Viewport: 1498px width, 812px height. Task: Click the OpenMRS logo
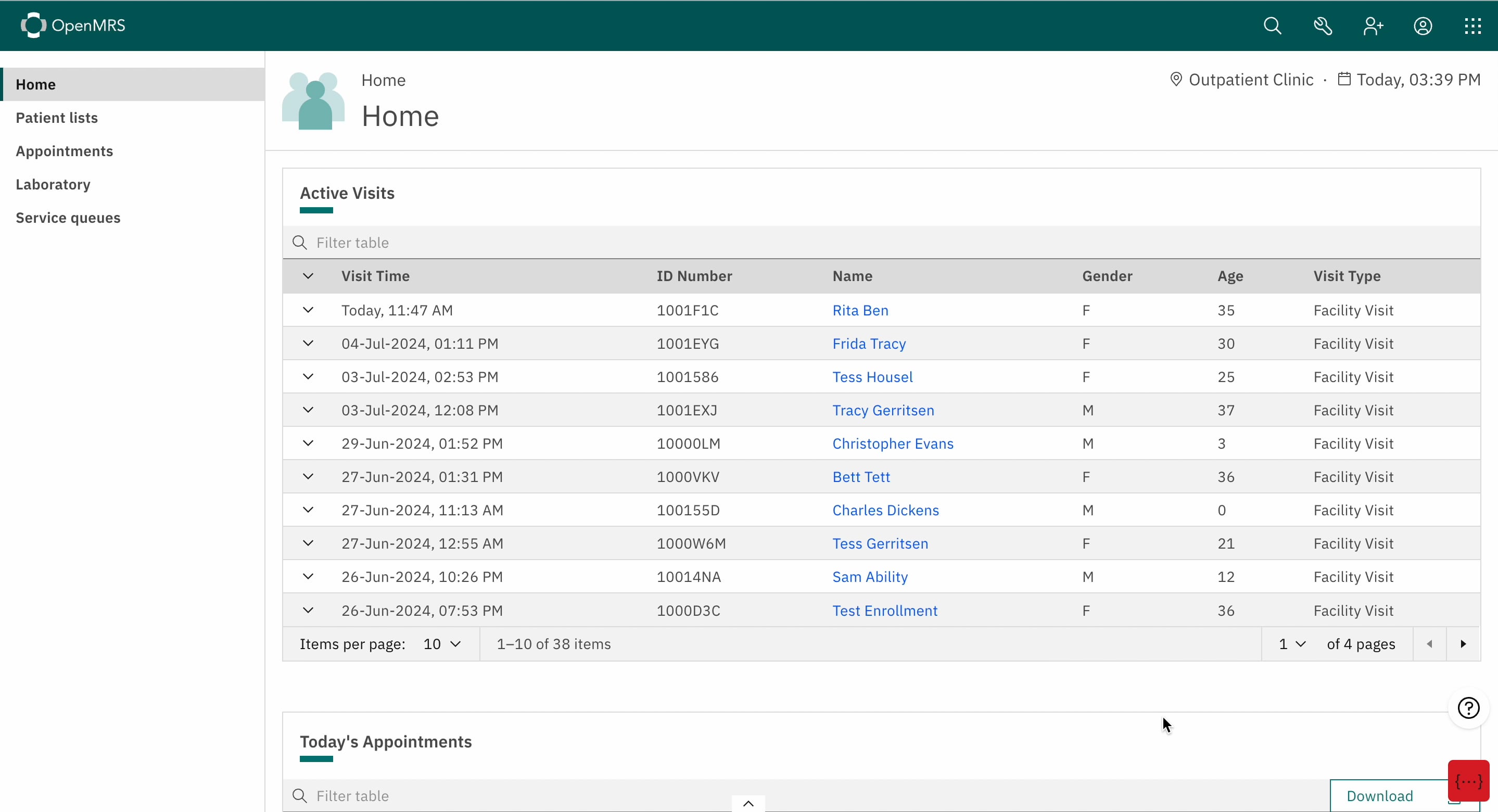tap(73, 26)
